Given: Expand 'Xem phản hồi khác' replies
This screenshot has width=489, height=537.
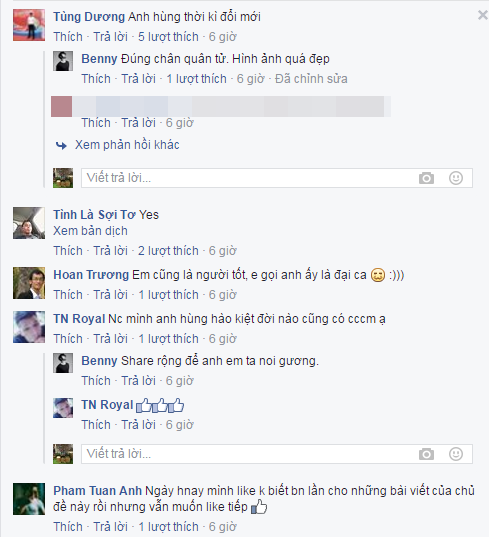Looking at the screenshot, I should click(127, 145).
